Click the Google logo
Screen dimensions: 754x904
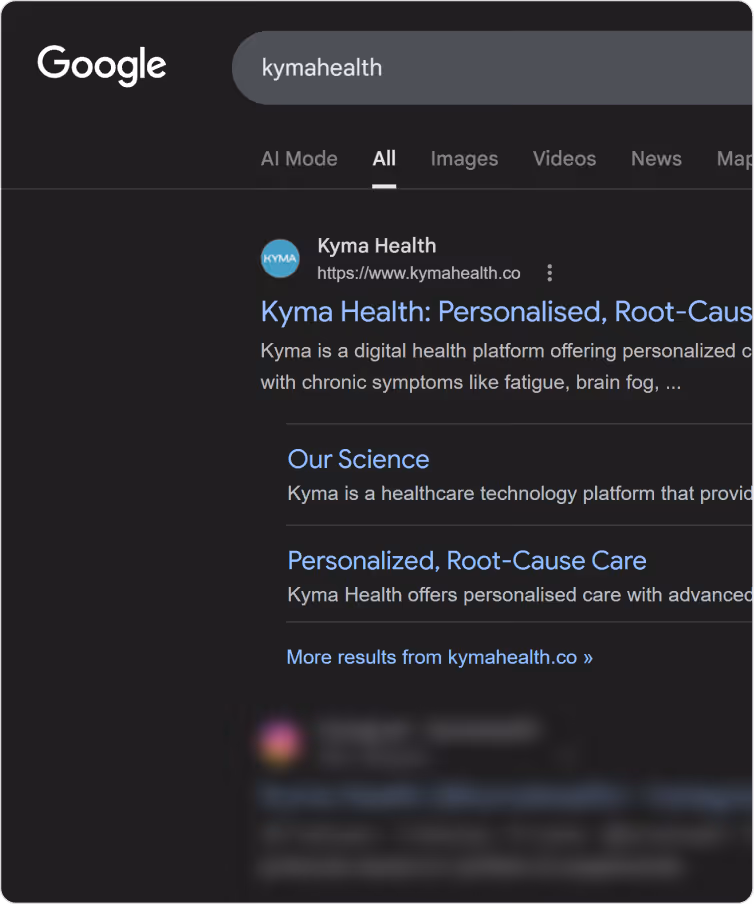pos(101,65)
